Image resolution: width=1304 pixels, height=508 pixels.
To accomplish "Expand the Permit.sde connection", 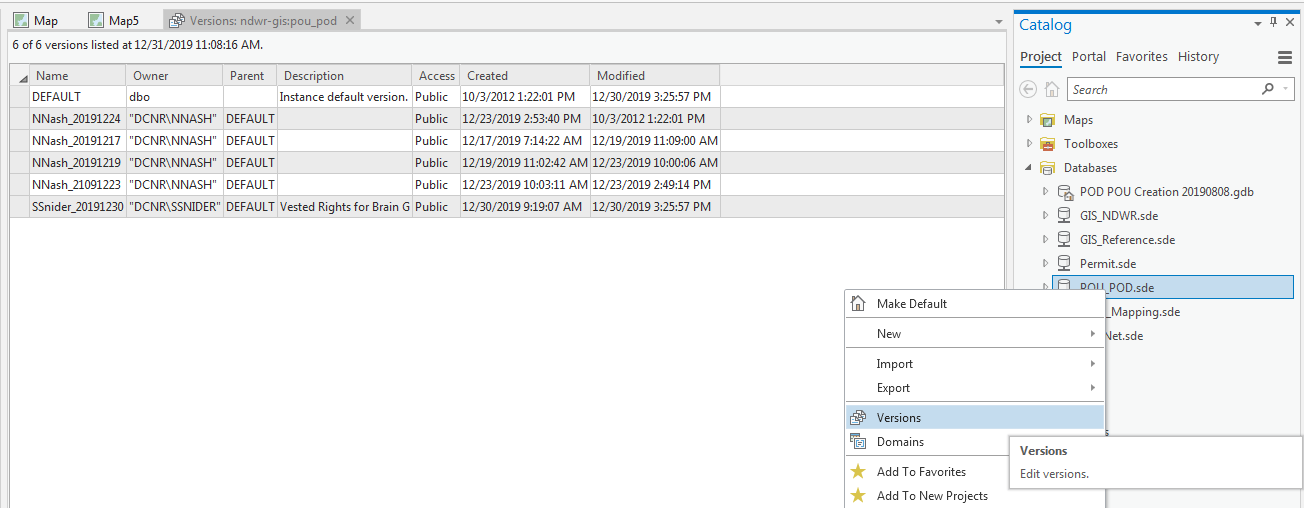I will pyautogui.click(x=1046, y=264).
